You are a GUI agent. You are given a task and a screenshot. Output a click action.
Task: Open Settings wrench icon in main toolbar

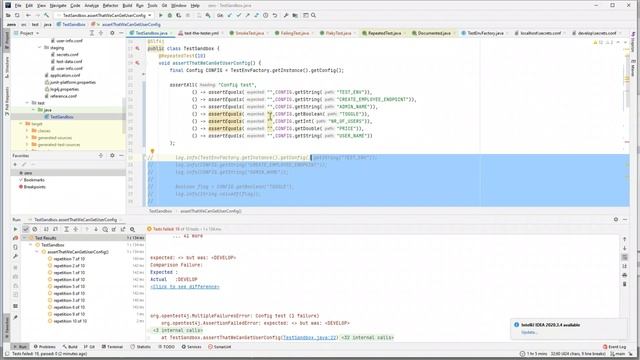click(x=286, y=16)
